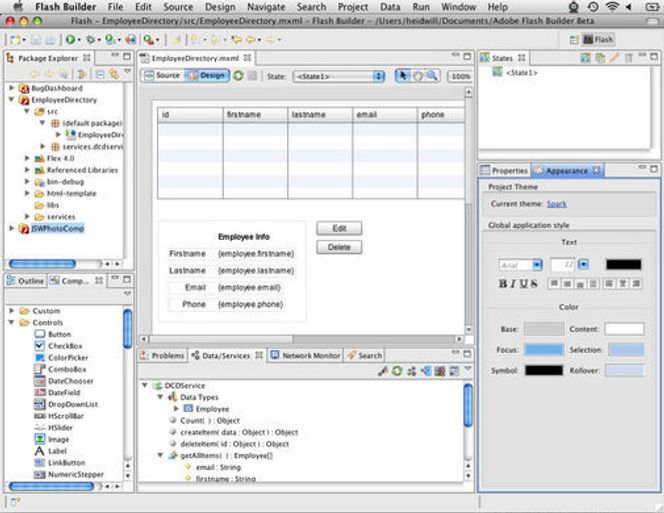Image resolution: width=664 pixels, height=513 pixels.
Task: Click the connect to data service icon
Action: point(383,372)
